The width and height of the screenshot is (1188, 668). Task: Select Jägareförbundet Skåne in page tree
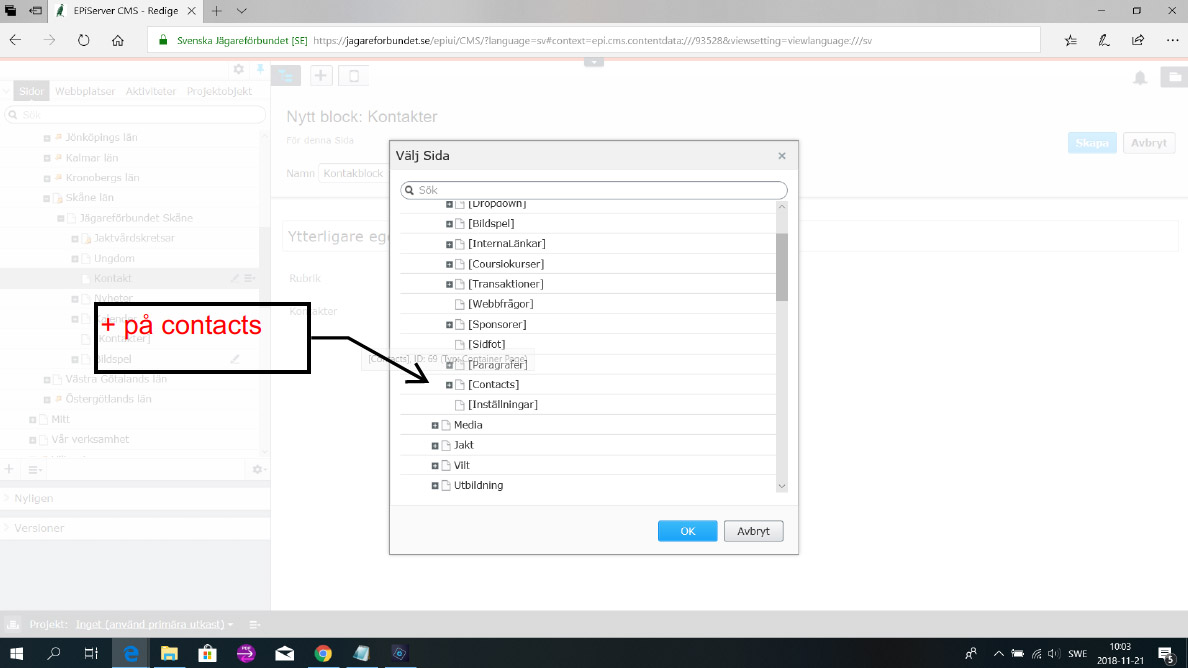tap(136, 218)
